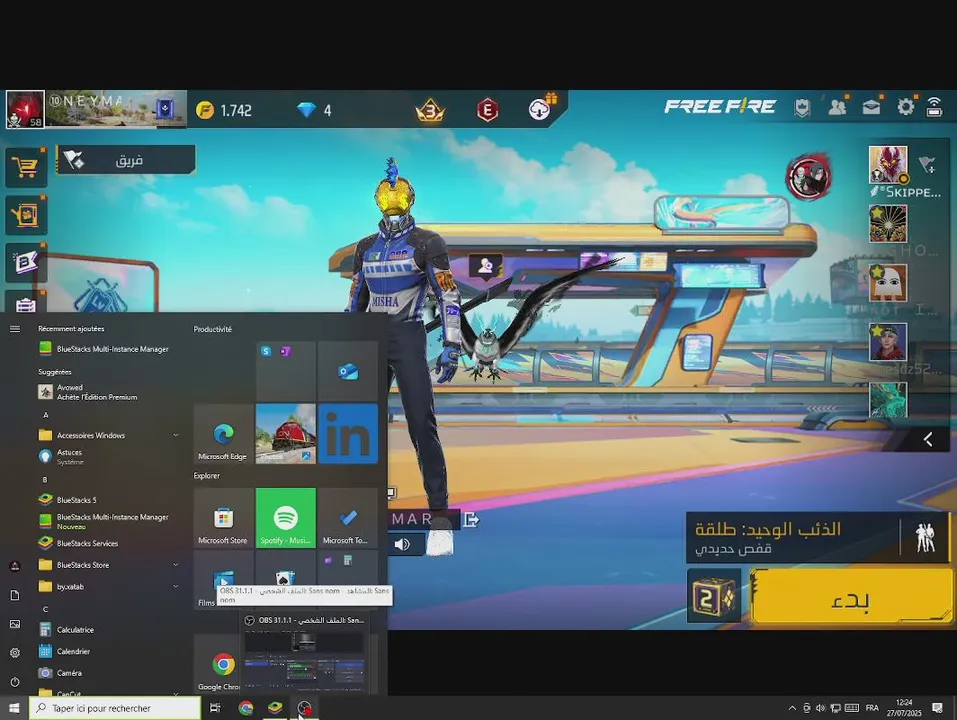Open the Outlook tile
Viewport: 957px width, 720px height.
click(x=348, y=371)
